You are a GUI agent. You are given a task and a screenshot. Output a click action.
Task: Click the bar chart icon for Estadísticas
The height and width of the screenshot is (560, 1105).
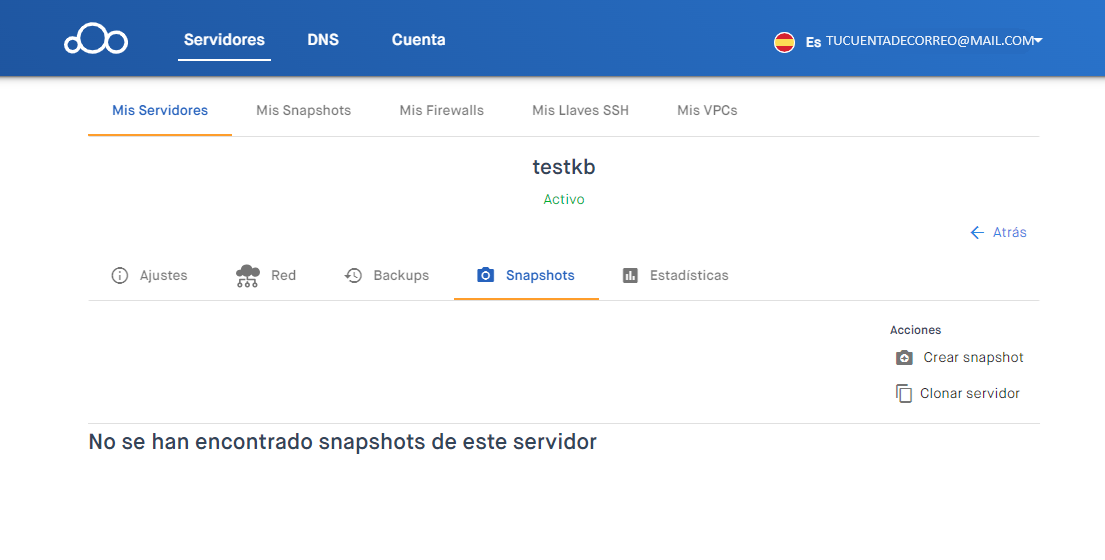pos(630,275)
